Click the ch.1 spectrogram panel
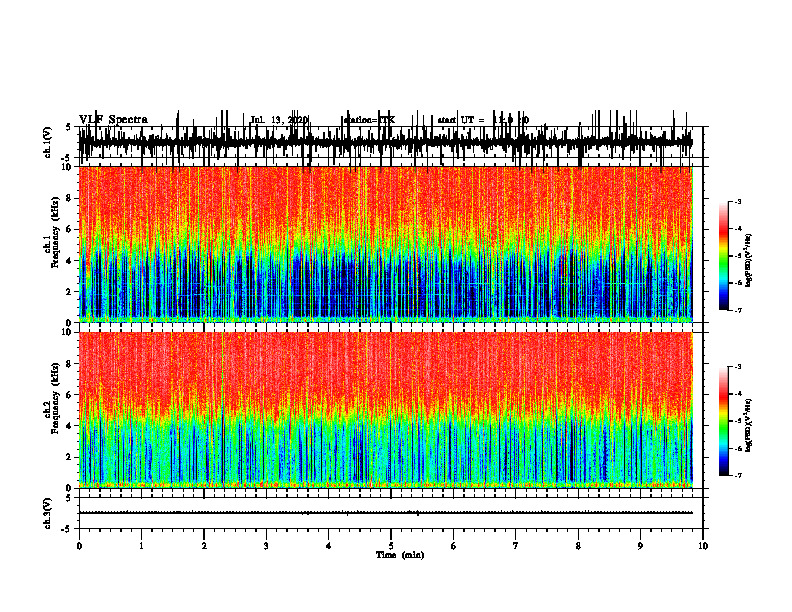The height and width of the screenshot is (612, 792). coord(385,244)
